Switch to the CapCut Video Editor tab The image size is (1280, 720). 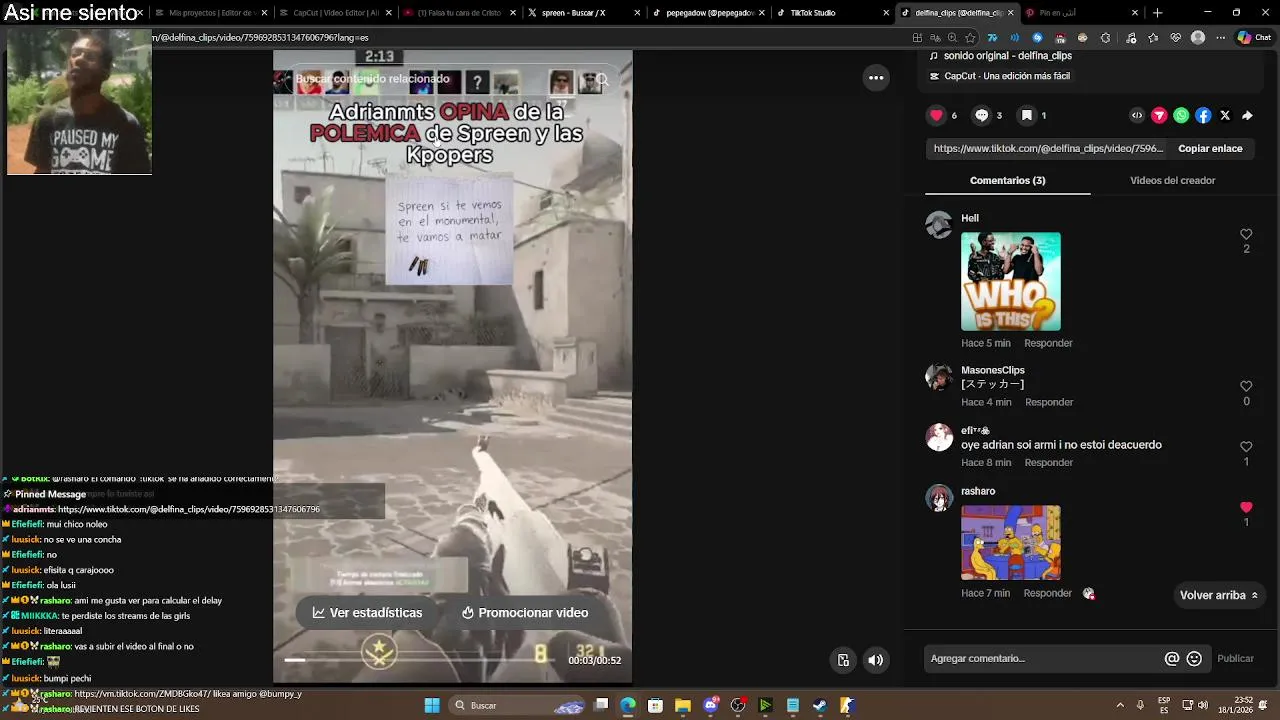coord(335,13)
